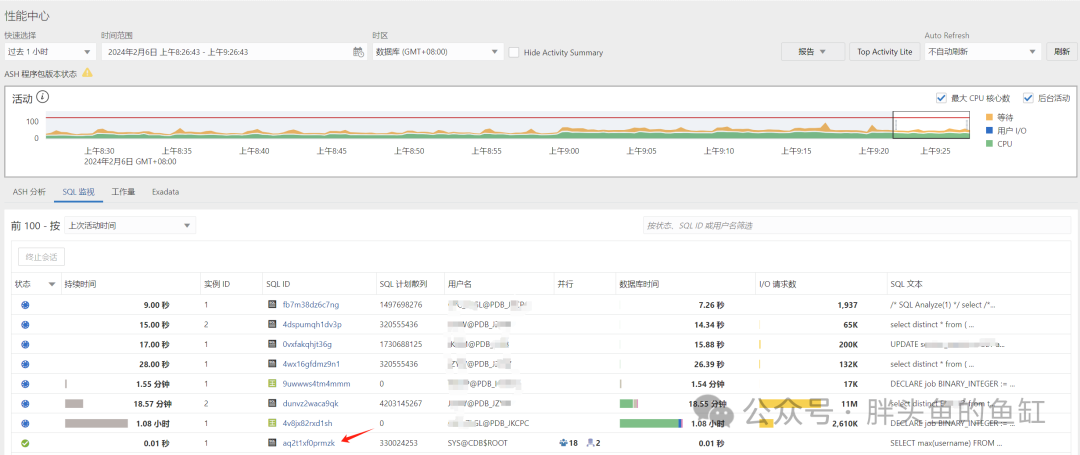Image resolution: width=1080 pixels, height=455 pixels.
Task: Open SQL ID link 0vxfakqhjt36g
Action: 307,343
